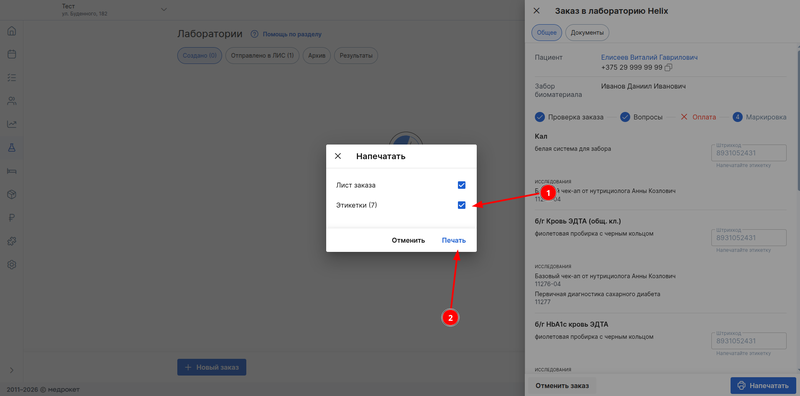Screen dimensions: 800x396
Task: Open the task checklist icon in sidebar
Action: click(x=12, y=78)
